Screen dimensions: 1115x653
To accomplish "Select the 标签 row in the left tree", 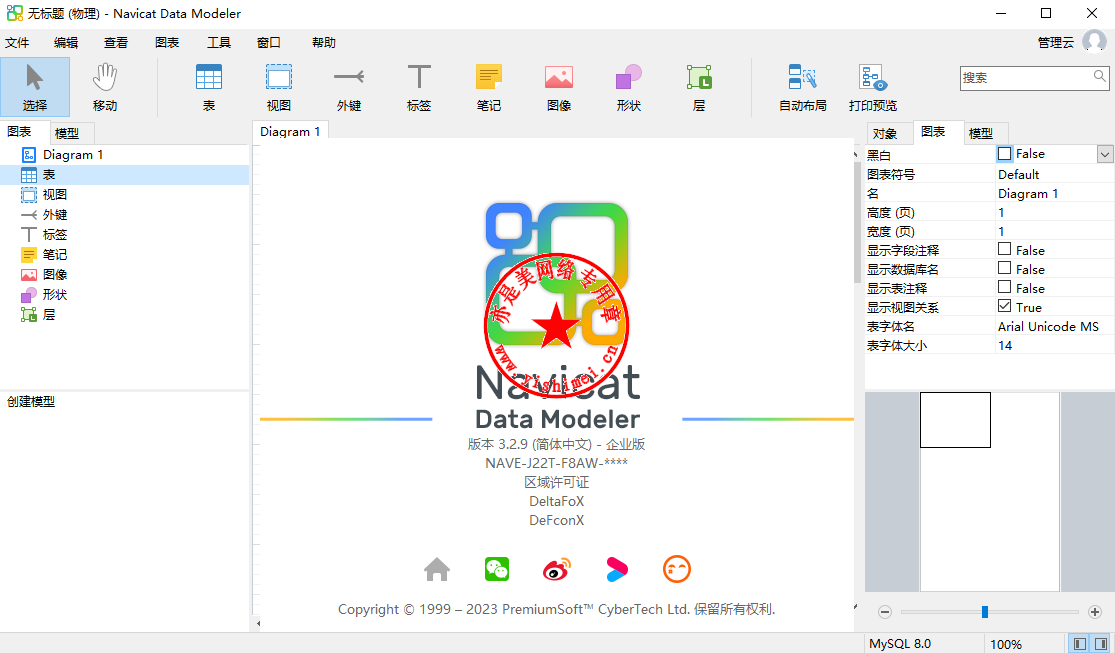I will pos(124,235).
